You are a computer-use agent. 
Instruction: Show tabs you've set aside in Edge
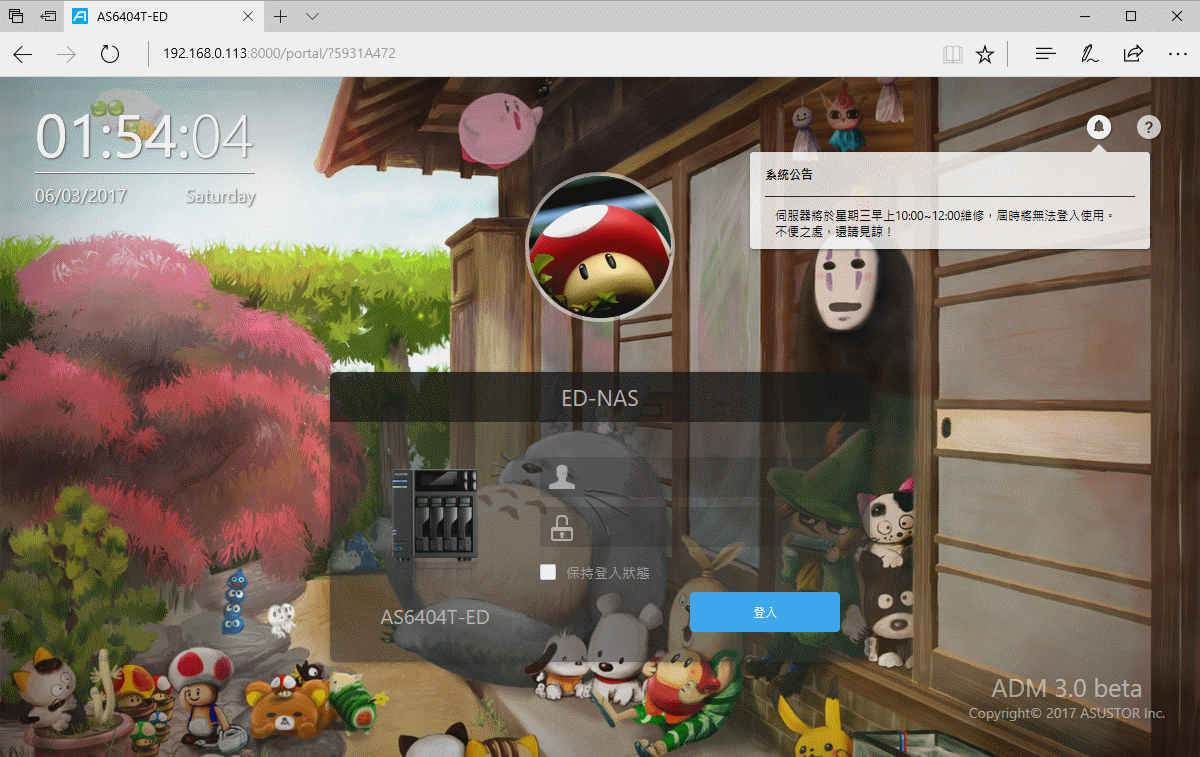point(16,16)
